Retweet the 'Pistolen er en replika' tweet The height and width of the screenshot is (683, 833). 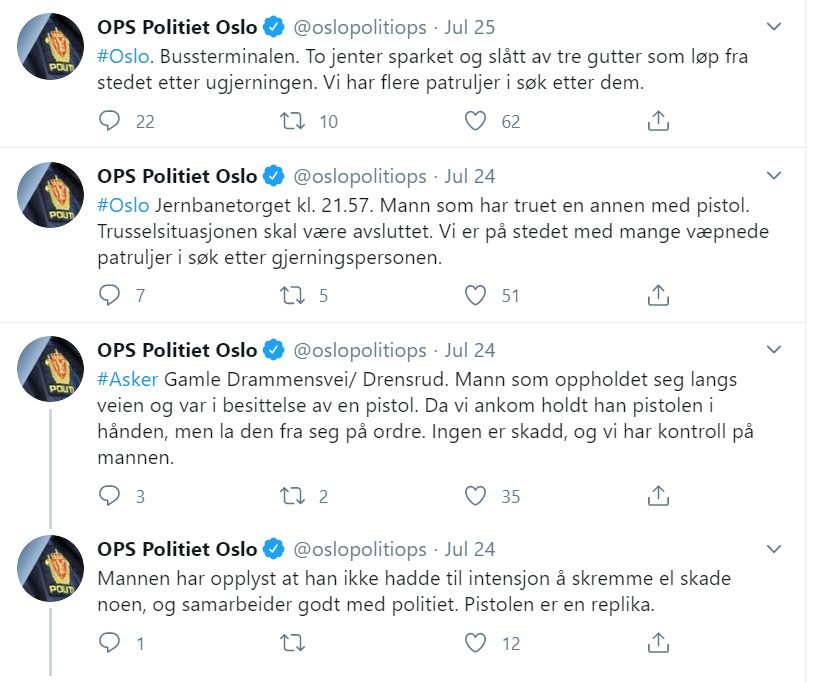(294, 643)
